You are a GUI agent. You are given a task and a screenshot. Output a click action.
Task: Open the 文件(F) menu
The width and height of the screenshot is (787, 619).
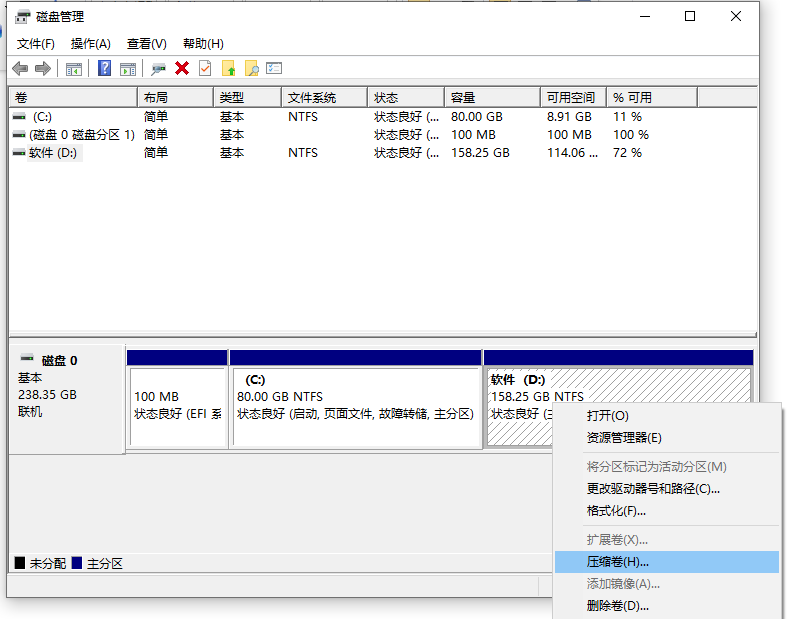36,44
